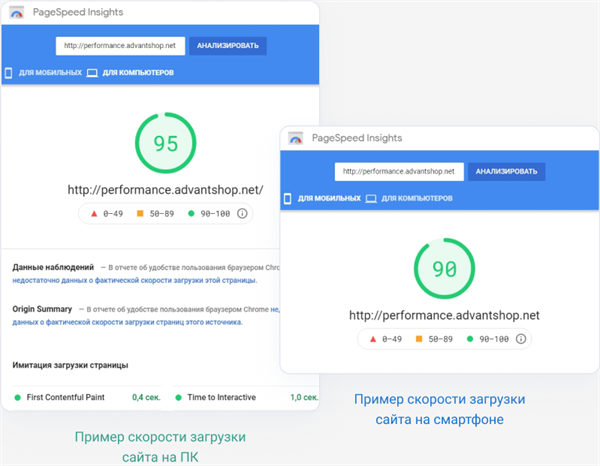This screenshot has width=600, height=466.
Task: Click the orange square 50–89 legend marker under score 90
Action: pyautogui.click(x=419, y=339)
